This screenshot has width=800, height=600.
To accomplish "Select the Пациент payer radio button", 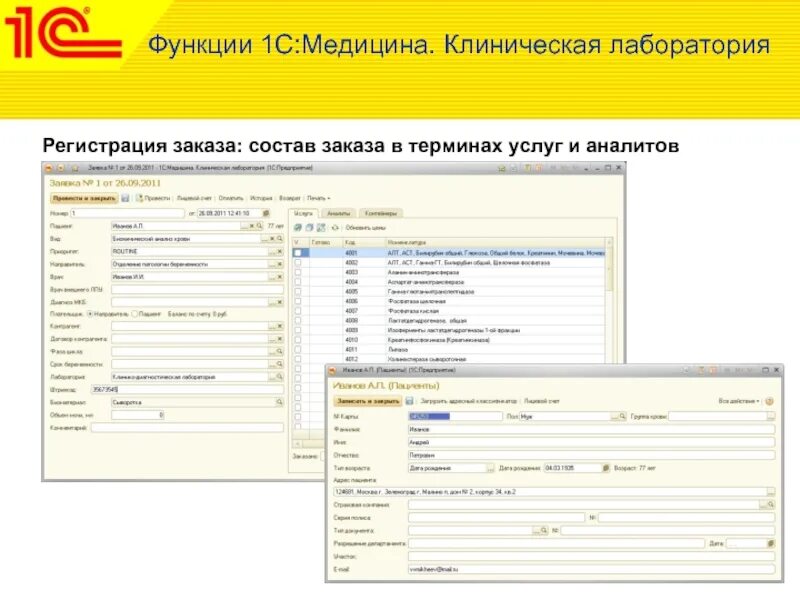I will [x=135, y=314].
